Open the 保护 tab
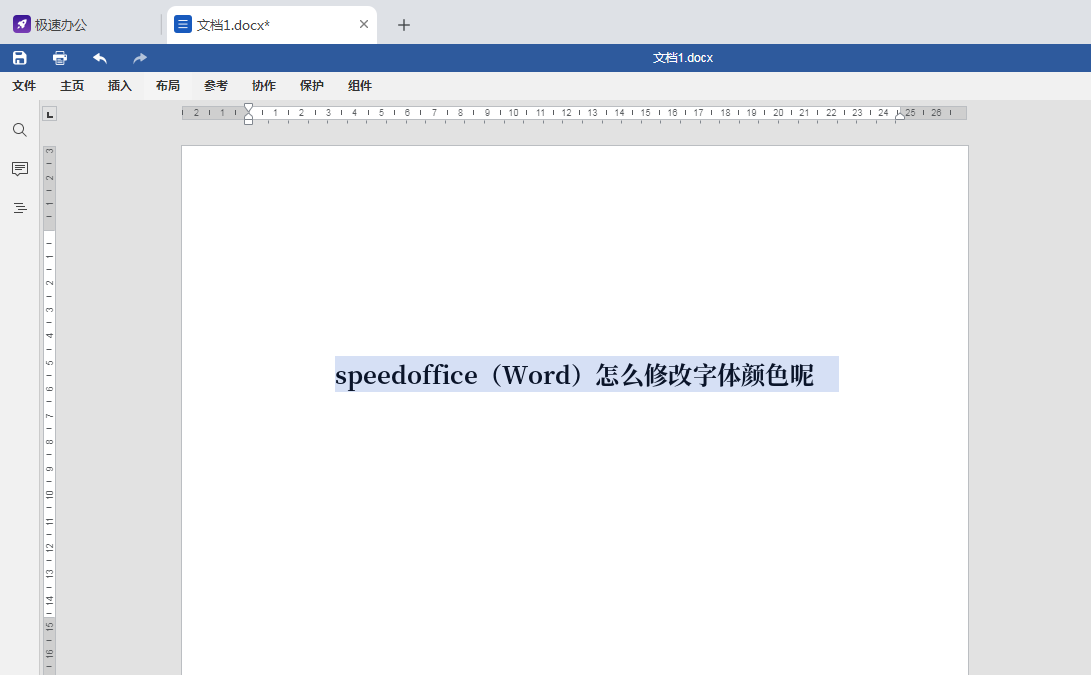The image size is (1091, 675). [312, 86]
